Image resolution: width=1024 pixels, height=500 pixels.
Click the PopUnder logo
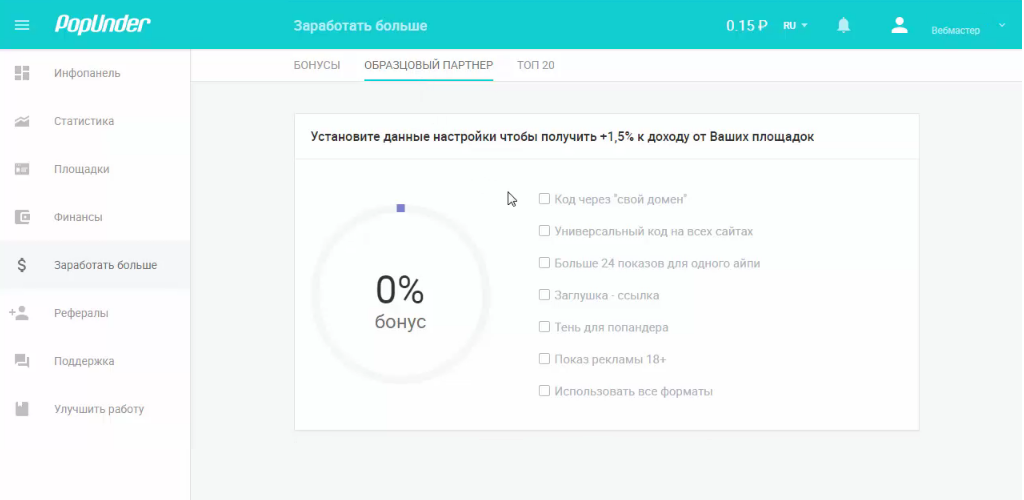(102, 25)
